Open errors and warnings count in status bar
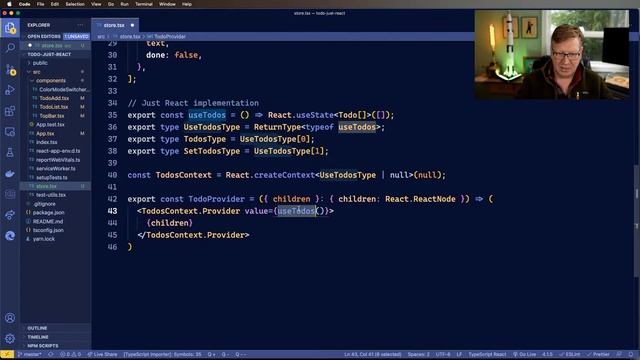The height and width of the screenshot is (360, 640). pos(70,354)
